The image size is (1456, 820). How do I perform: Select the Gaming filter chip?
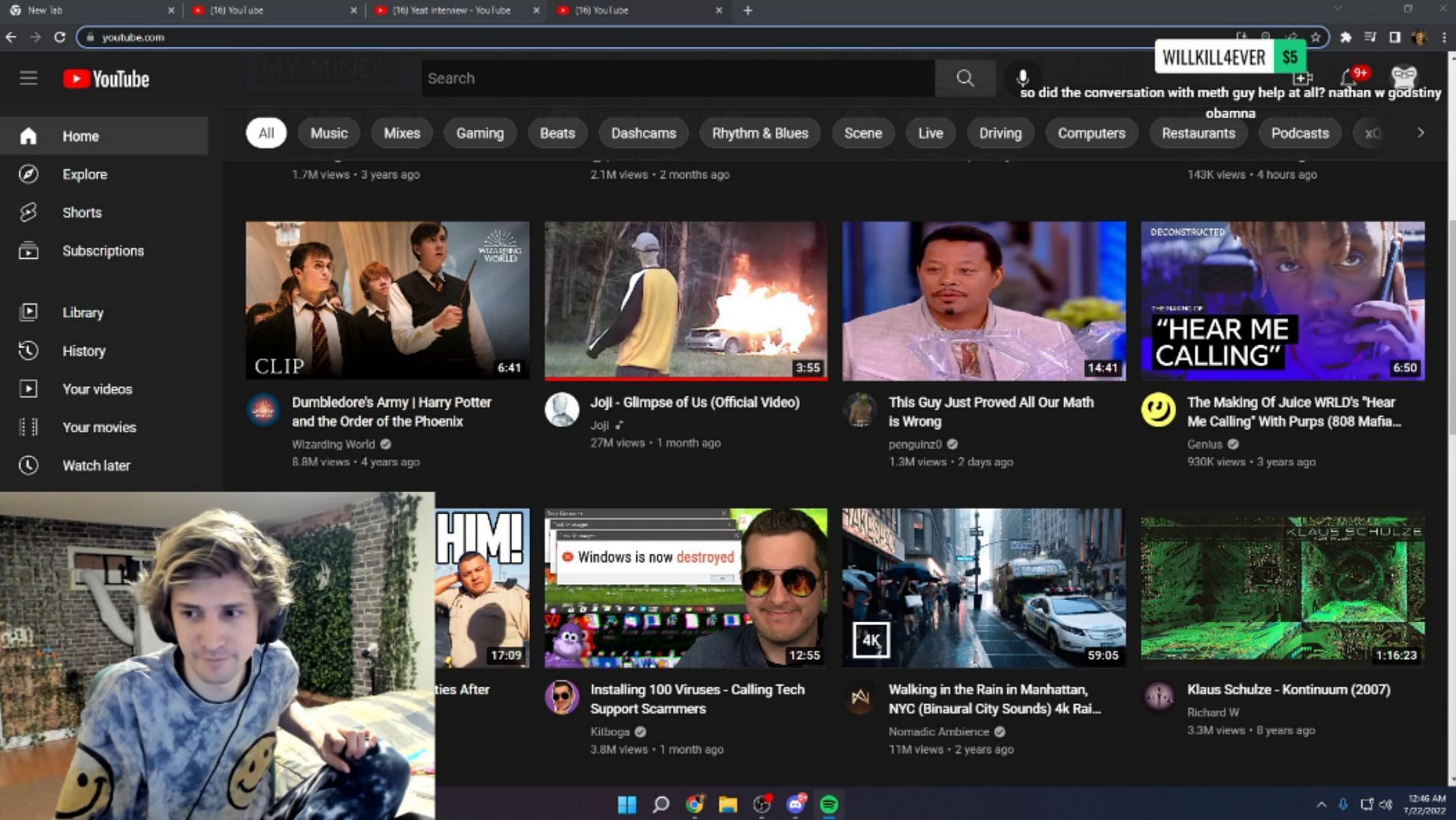(x=480, y=134)
